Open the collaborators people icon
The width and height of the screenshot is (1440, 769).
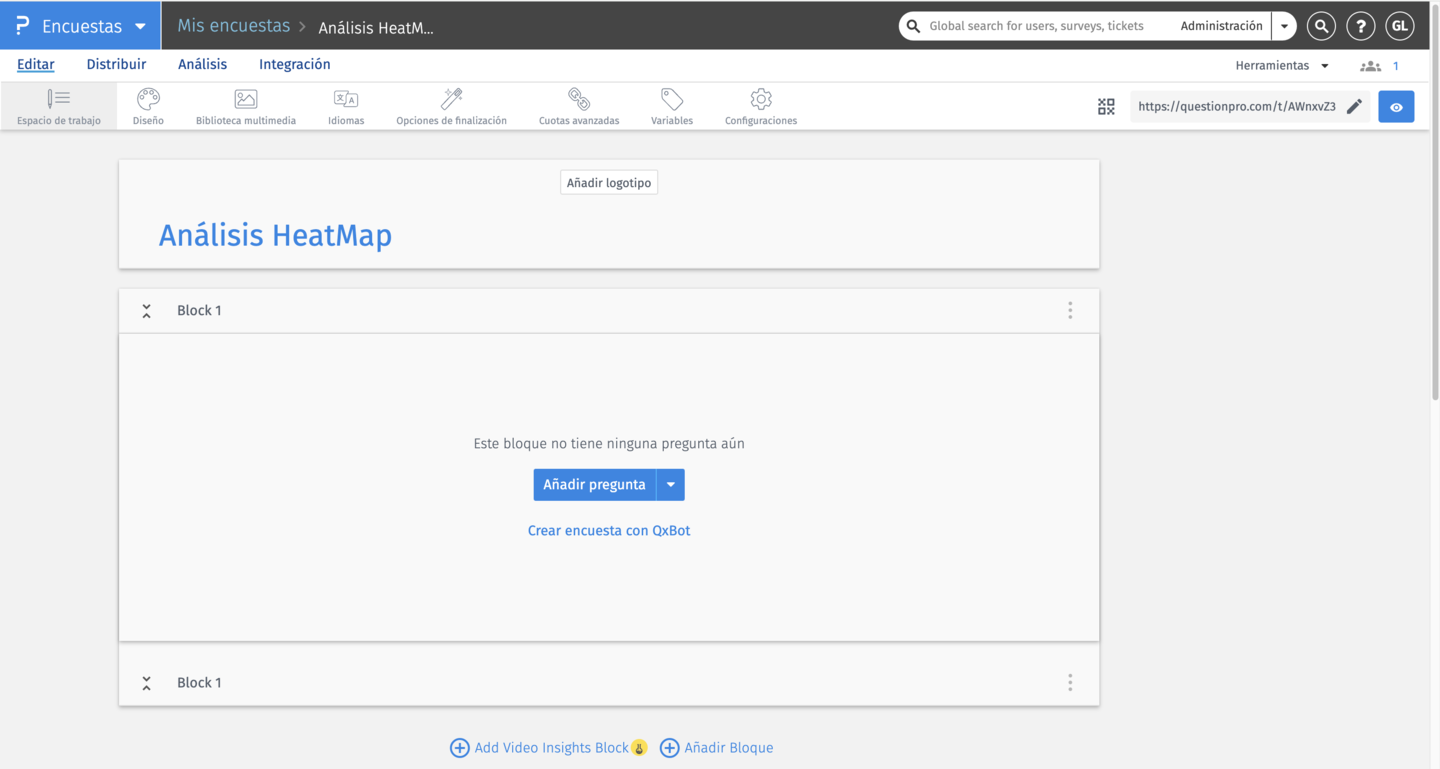pos(1370,66)
